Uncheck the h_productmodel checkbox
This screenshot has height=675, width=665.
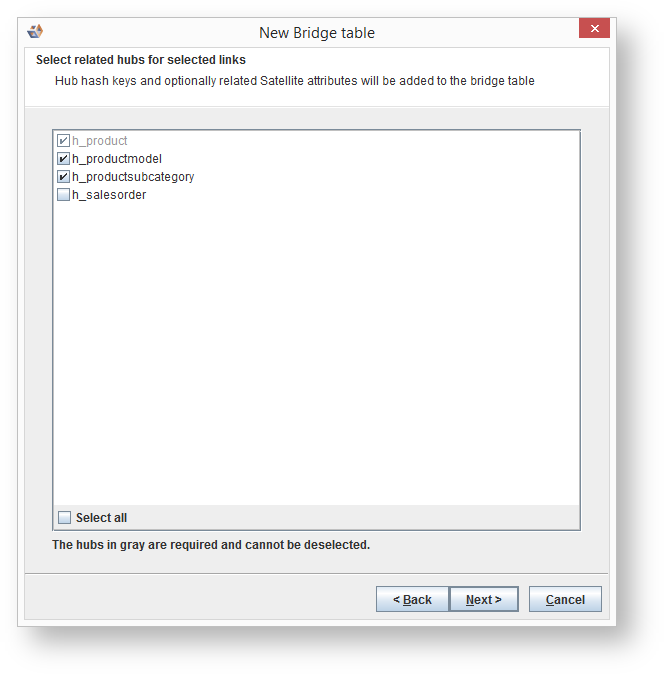pyautogui.click(x=64, y=159)
